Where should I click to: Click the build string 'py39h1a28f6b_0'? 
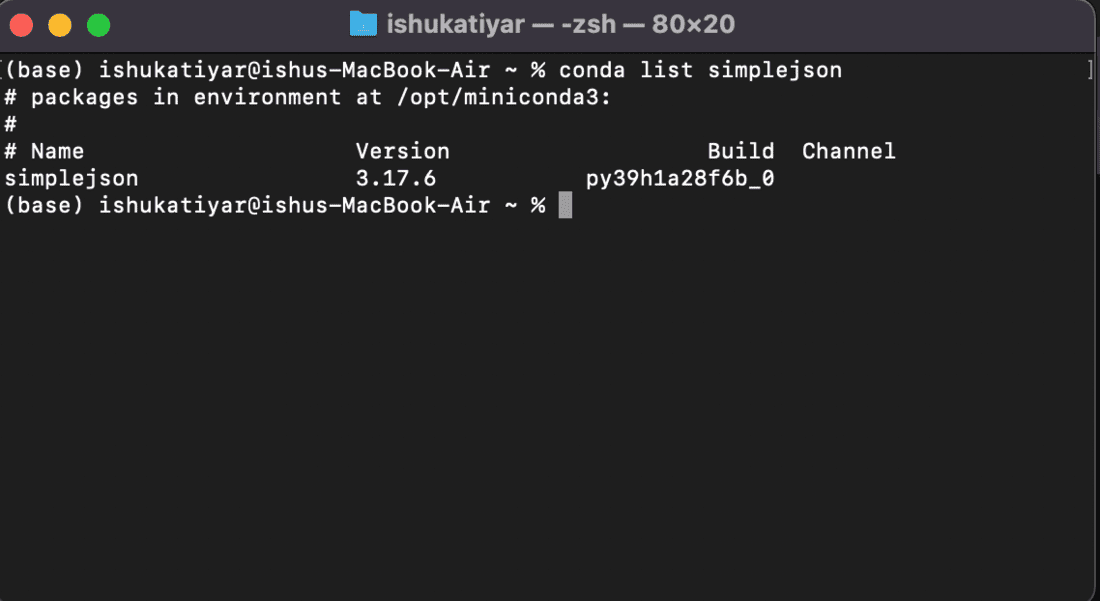680,179
